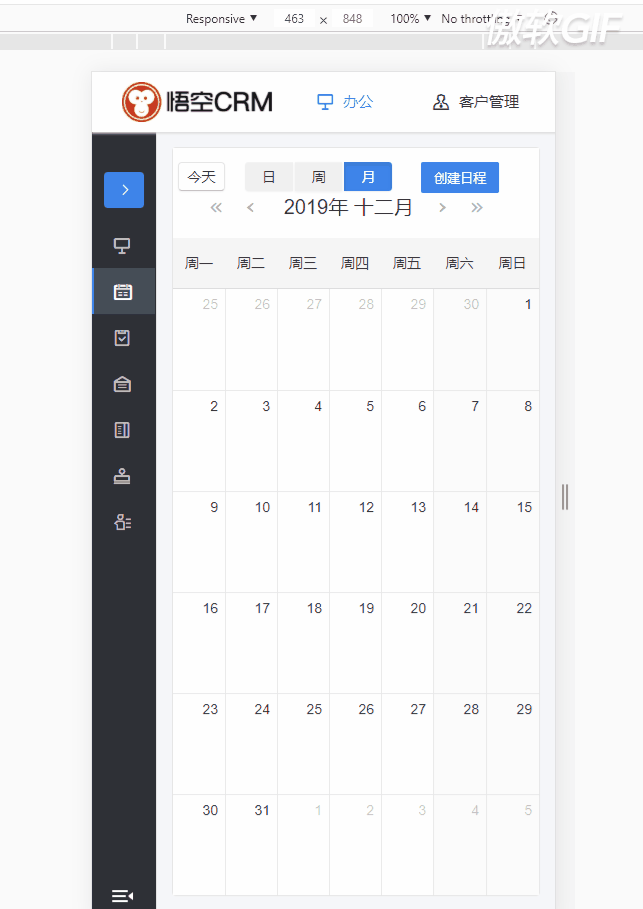Viewport: 643px width, 909px height.
Task: Switch calendar to 日 view
Action: click(269, 177)
